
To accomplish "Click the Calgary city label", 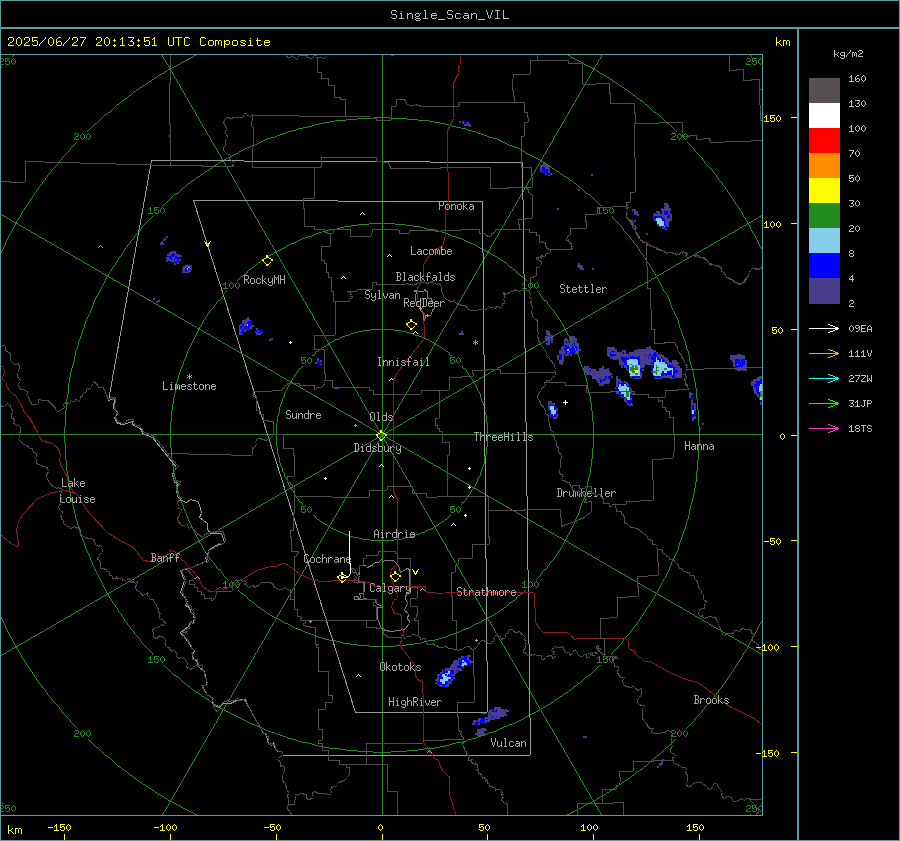I will click(390, 588).
